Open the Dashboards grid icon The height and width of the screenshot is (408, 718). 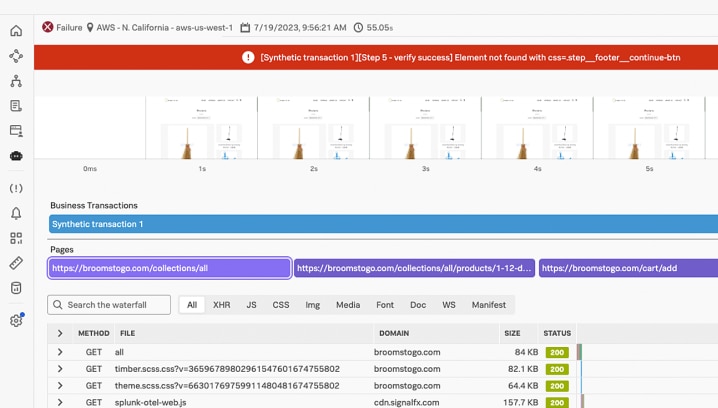[16, 239]
